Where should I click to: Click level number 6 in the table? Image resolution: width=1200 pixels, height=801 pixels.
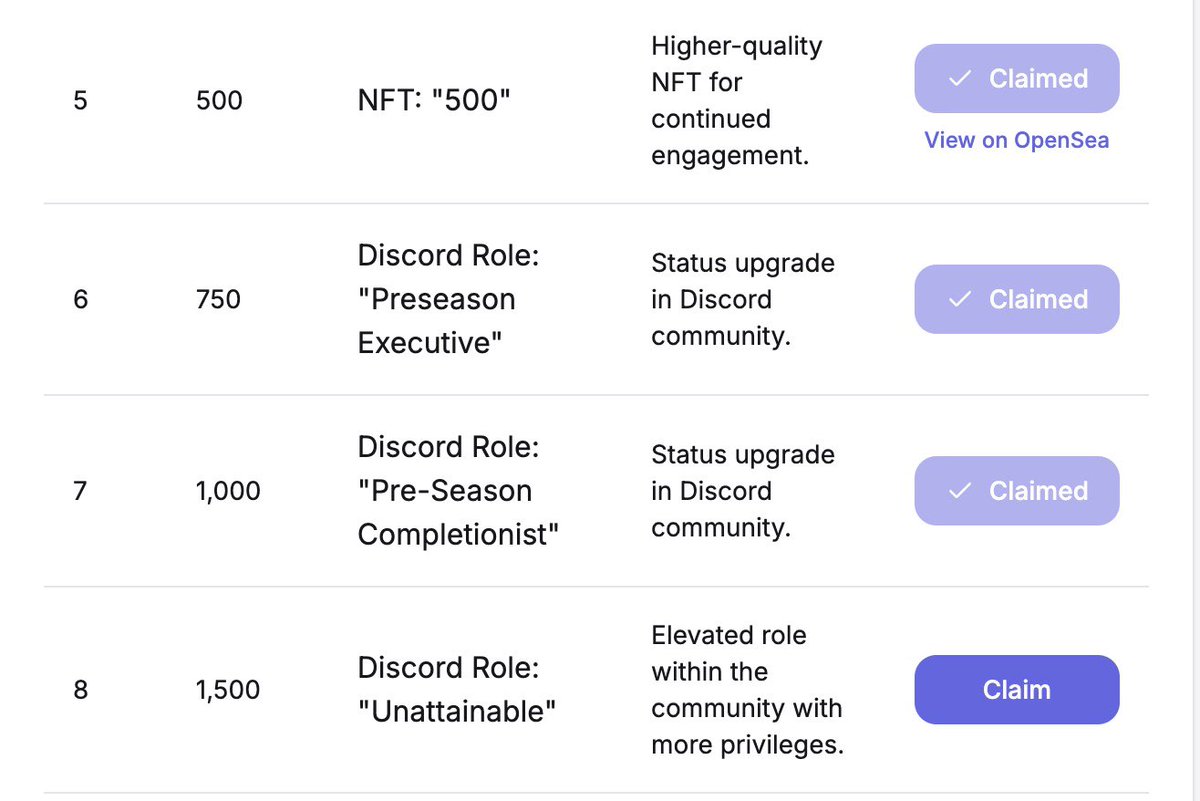pyautogui.click(x=81, y=299)
